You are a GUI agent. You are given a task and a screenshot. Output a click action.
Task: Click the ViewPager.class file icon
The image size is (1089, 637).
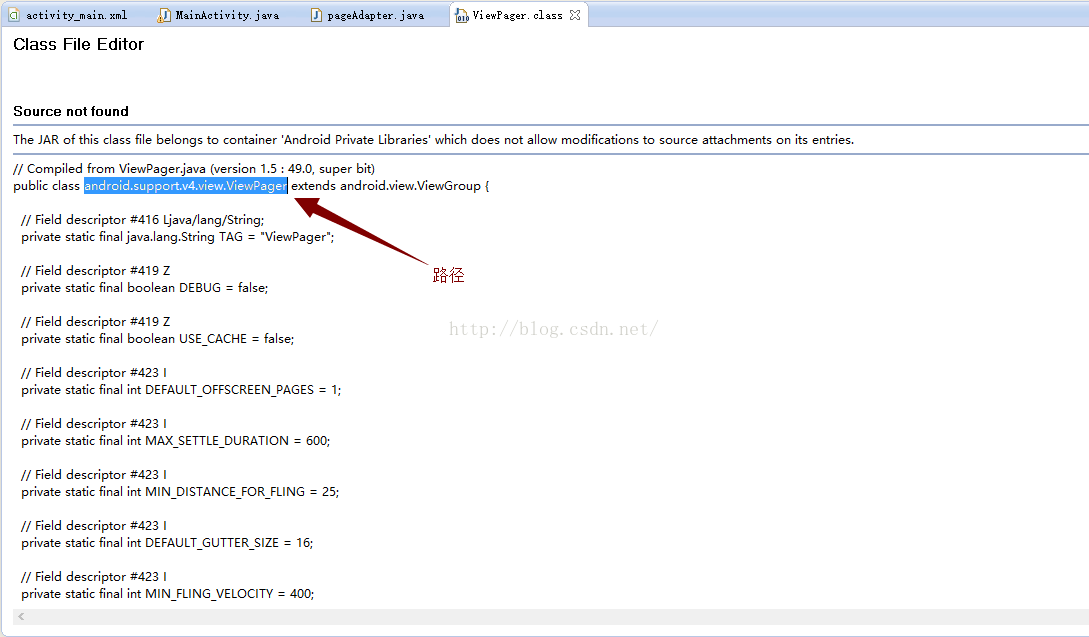(462, 15)
